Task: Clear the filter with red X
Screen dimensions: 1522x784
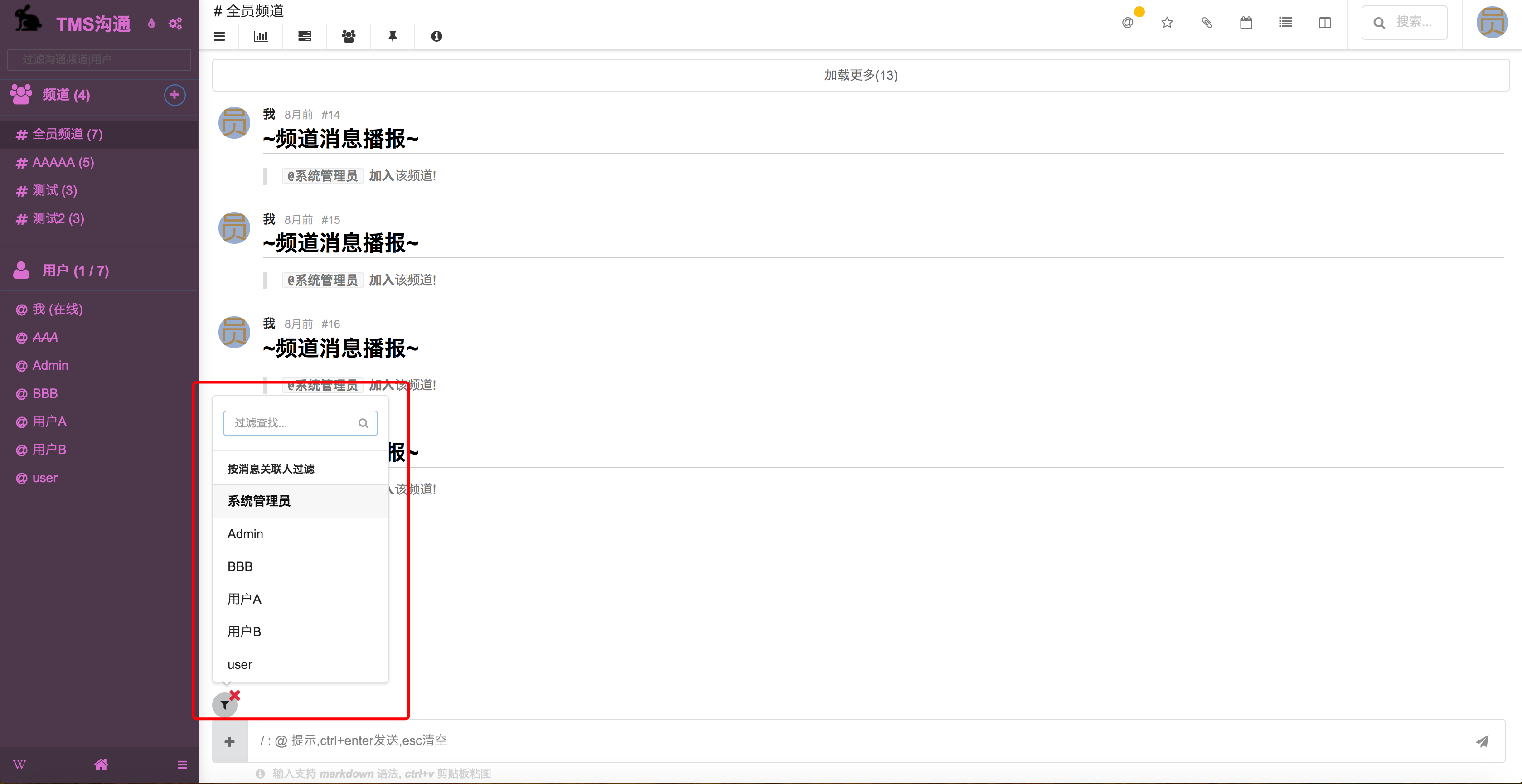Action: (x=235, y=695)
